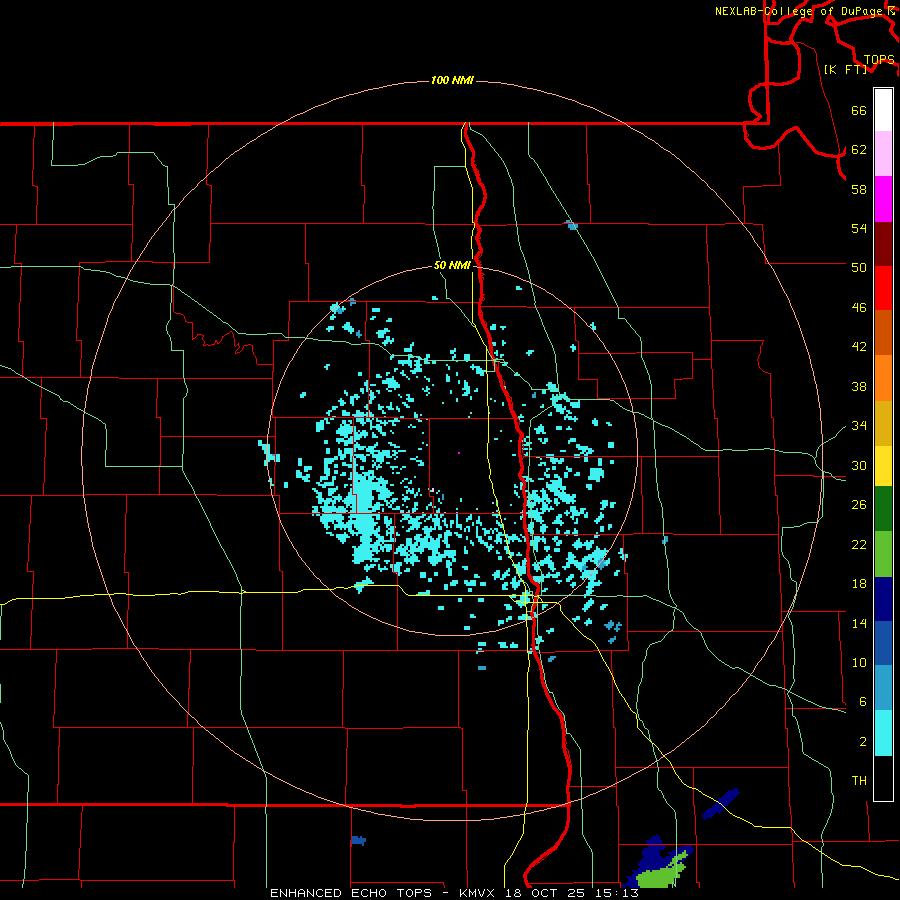Click the legend value "30"
The width and height of the screenshot is (900, 900).
(859, 465)
